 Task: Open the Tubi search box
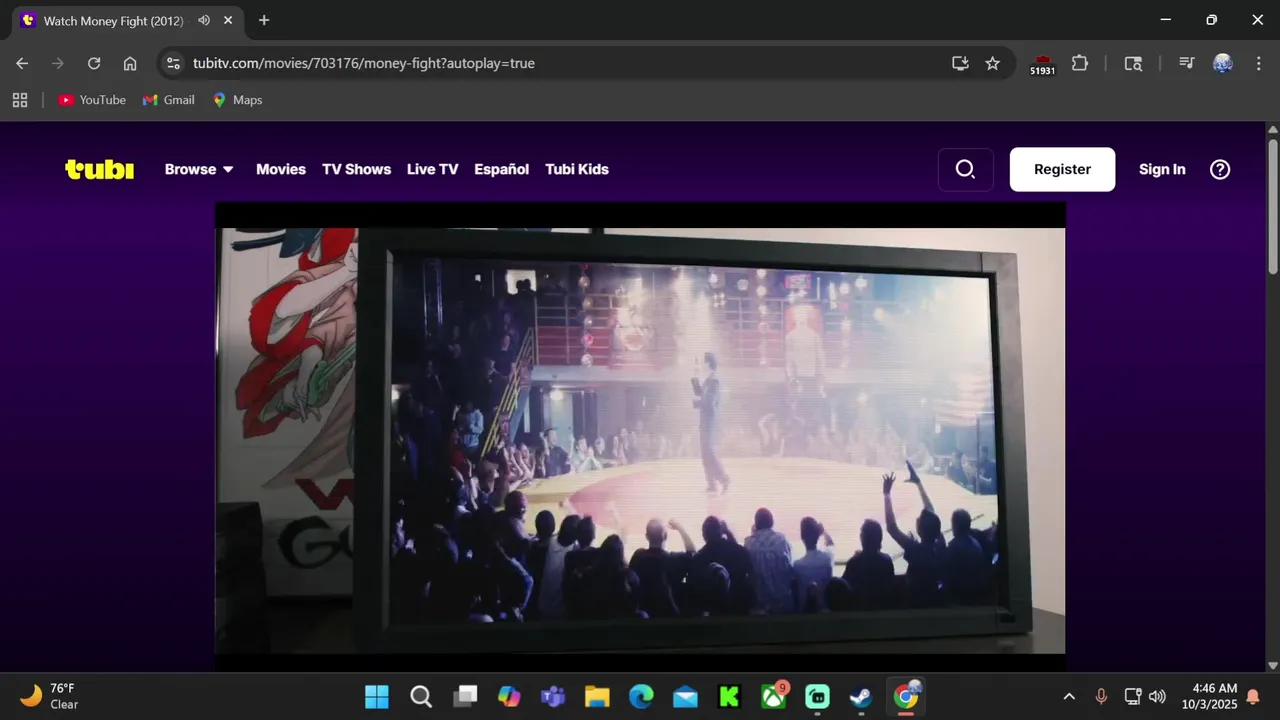[965, 169]
